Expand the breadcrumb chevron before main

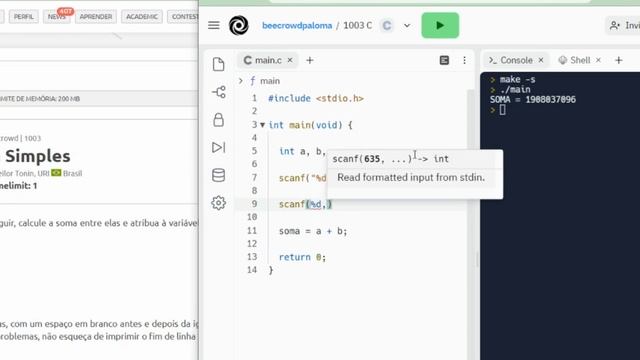(241, 81)
